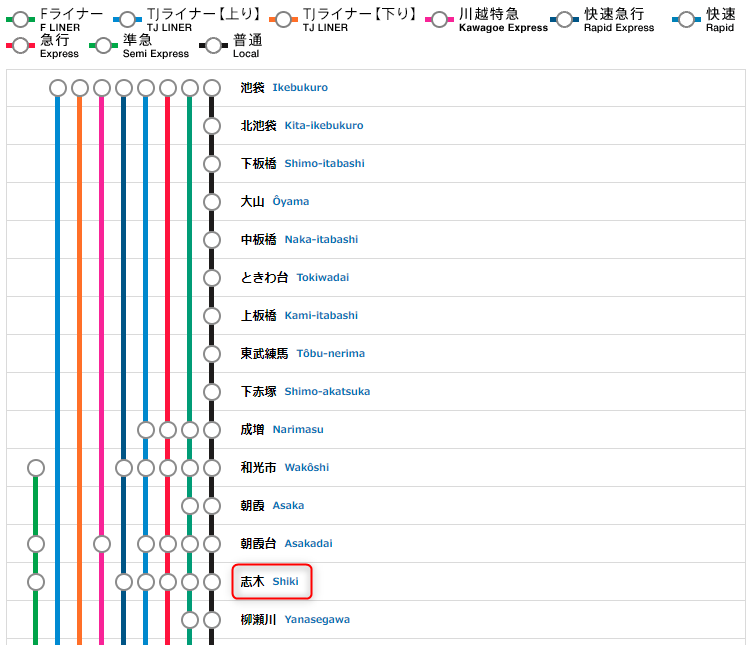Open the Naka-itabashi station link
The image size is (750, 645).
coord(321,239)
